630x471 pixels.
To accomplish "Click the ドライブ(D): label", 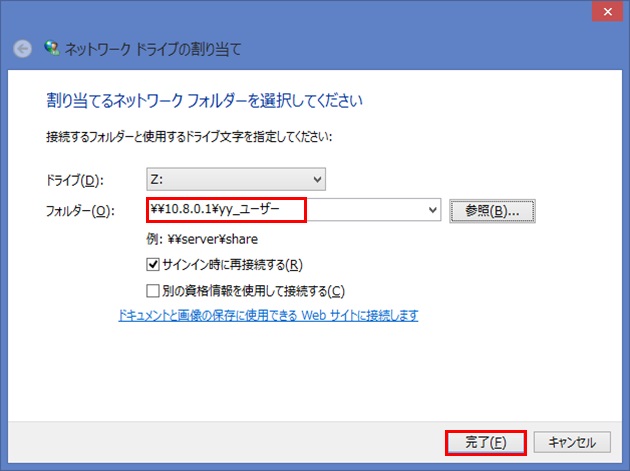I will point(75,180).
